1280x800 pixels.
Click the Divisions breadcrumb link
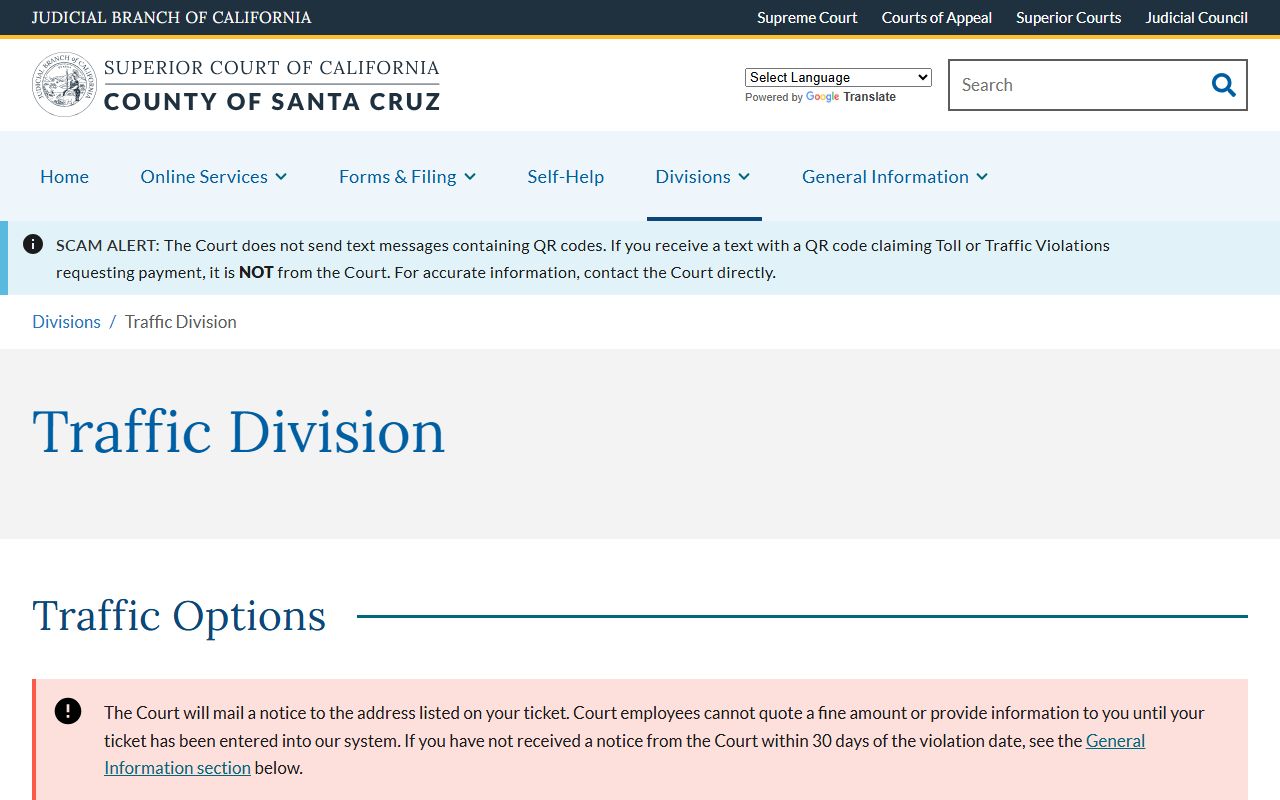pyautogui.click(x=66, y=322)
